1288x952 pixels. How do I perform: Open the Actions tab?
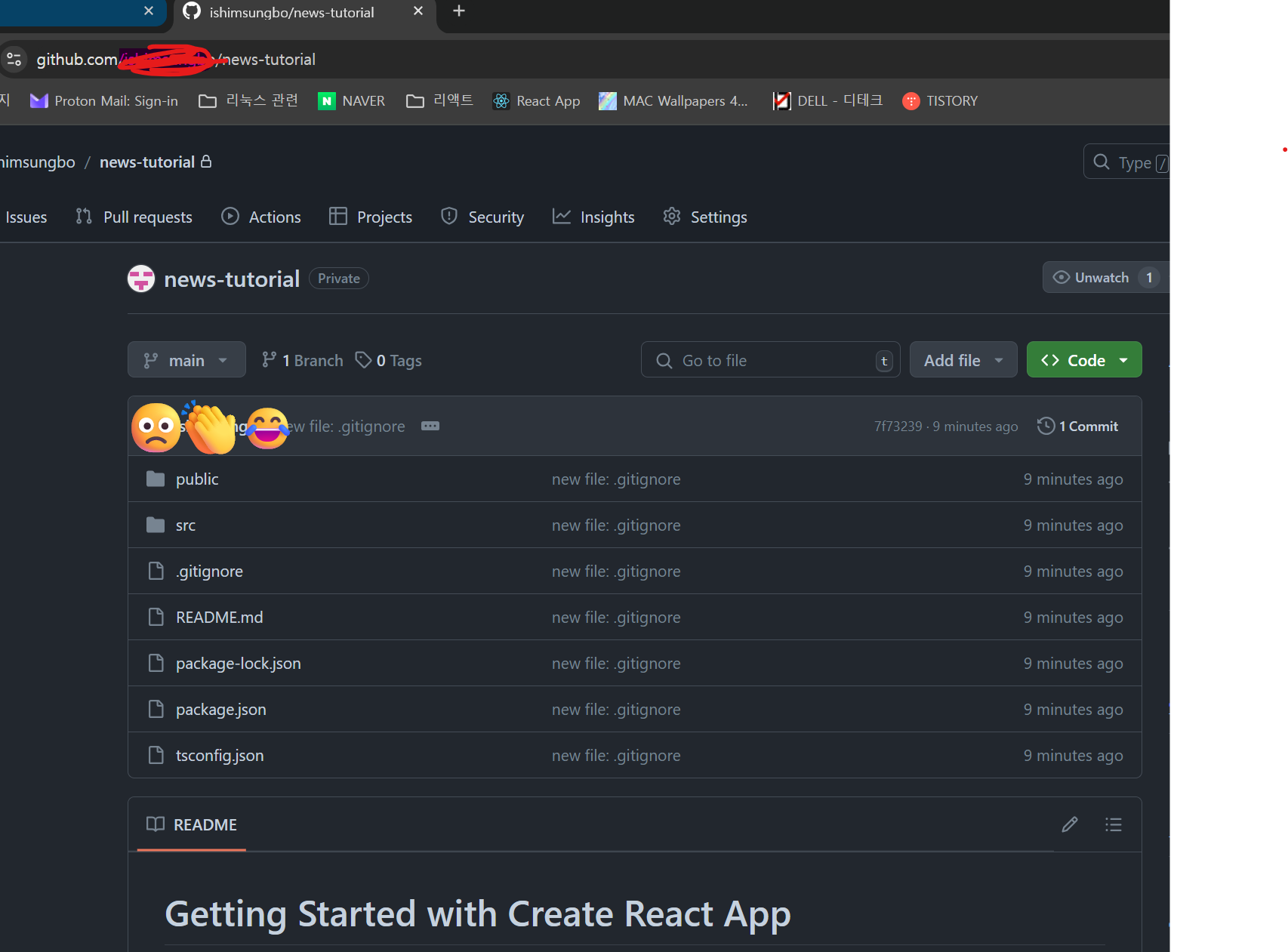pos(261,217)
